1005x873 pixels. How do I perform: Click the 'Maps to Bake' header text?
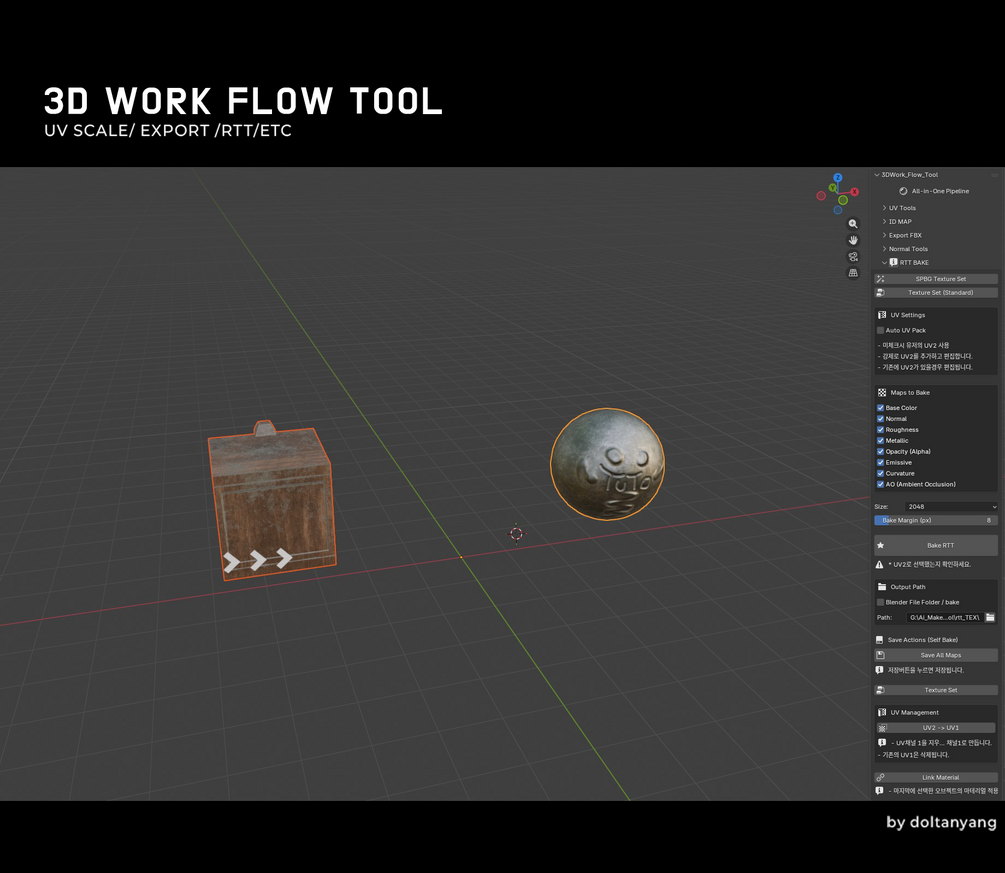pos(910,392)
